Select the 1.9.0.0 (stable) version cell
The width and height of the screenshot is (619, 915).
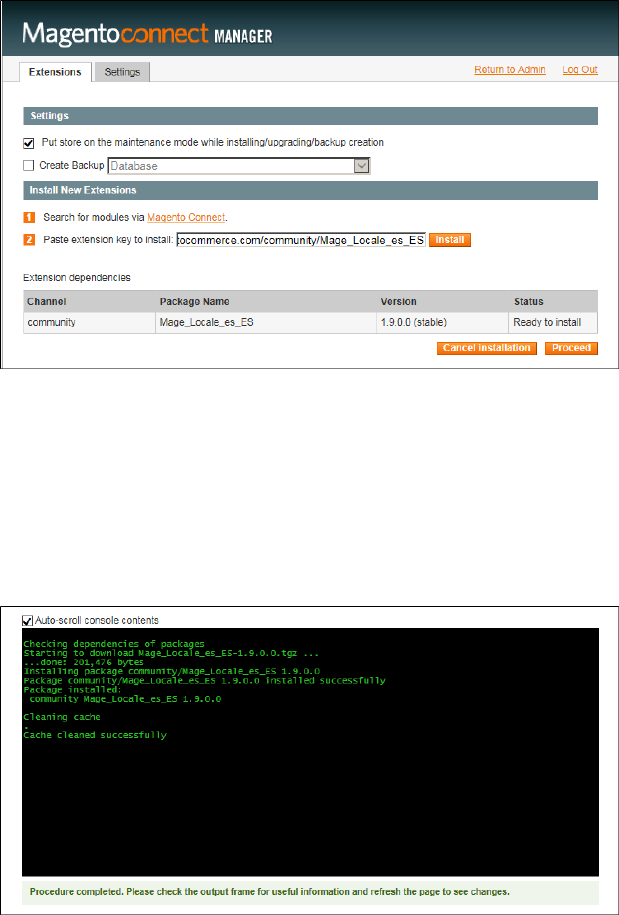coord(442,322)
